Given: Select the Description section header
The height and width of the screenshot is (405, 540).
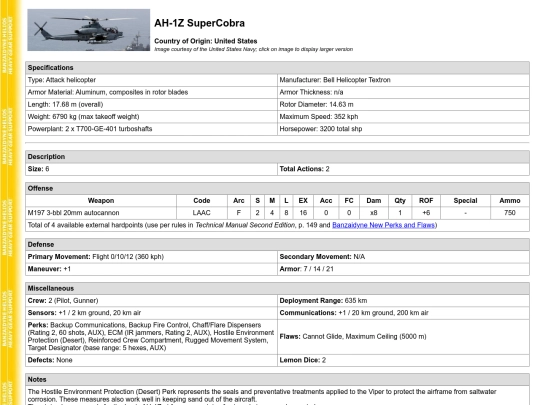Looking at the screenshot, I should (277, 157).
